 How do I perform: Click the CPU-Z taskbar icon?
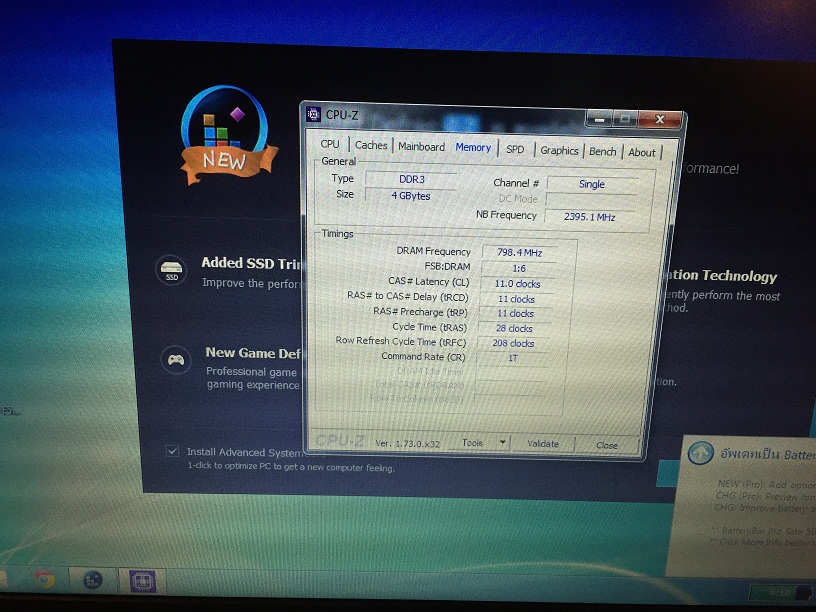tap(142, 581)
